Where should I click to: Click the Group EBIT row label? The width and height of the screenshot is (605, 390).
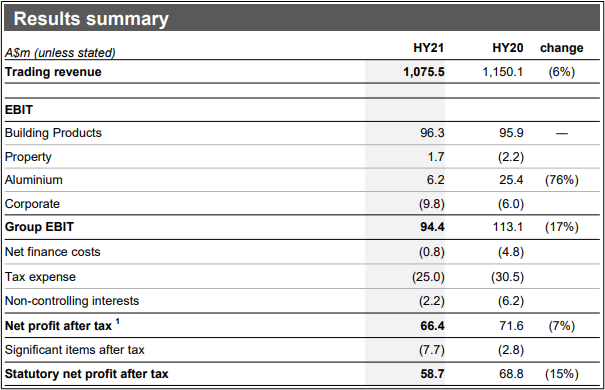click(39, 227)
